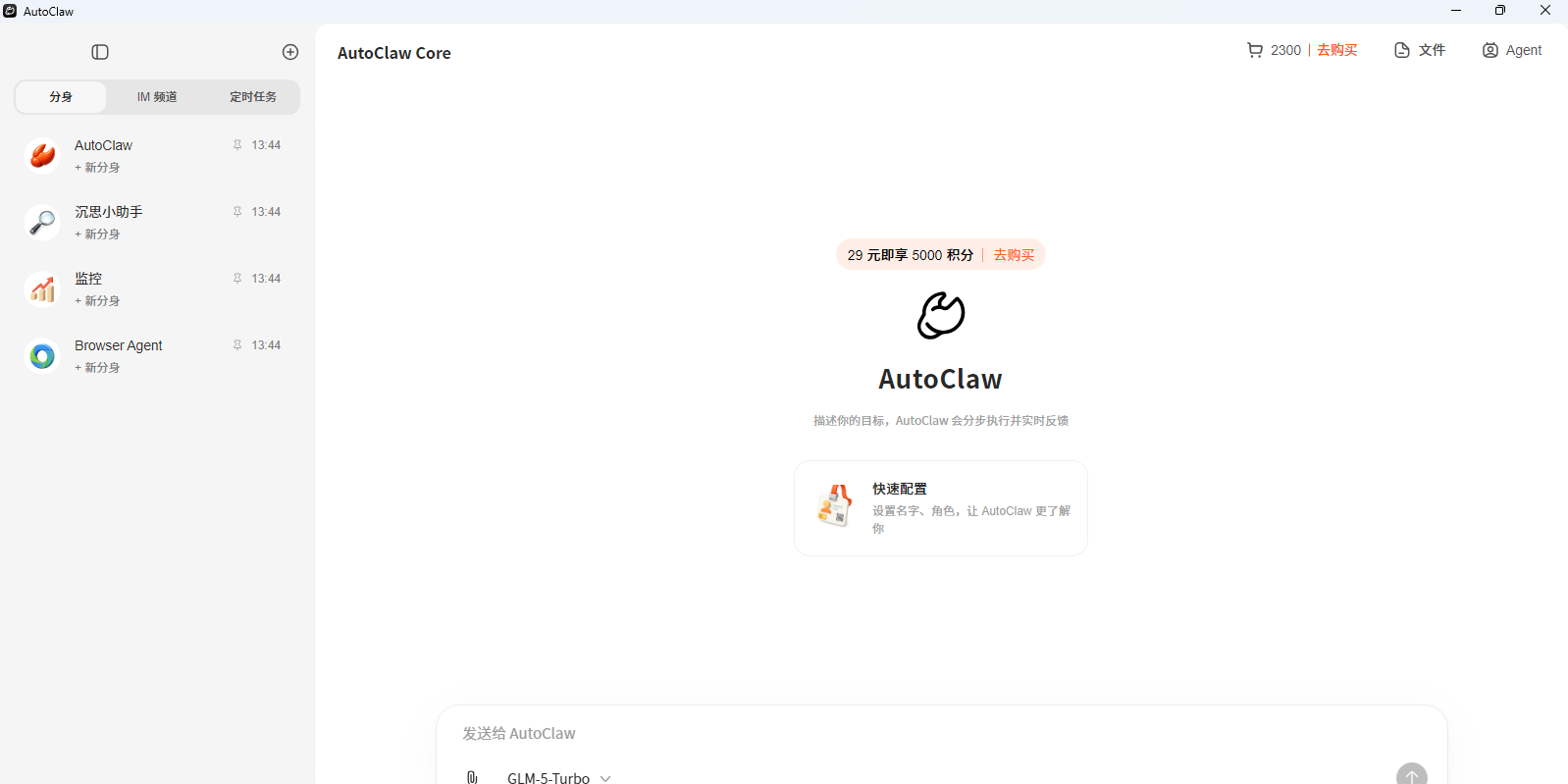Click the 快速配置 badge illustration icon
1568x784 pixels.
click(x=835, y=506)
